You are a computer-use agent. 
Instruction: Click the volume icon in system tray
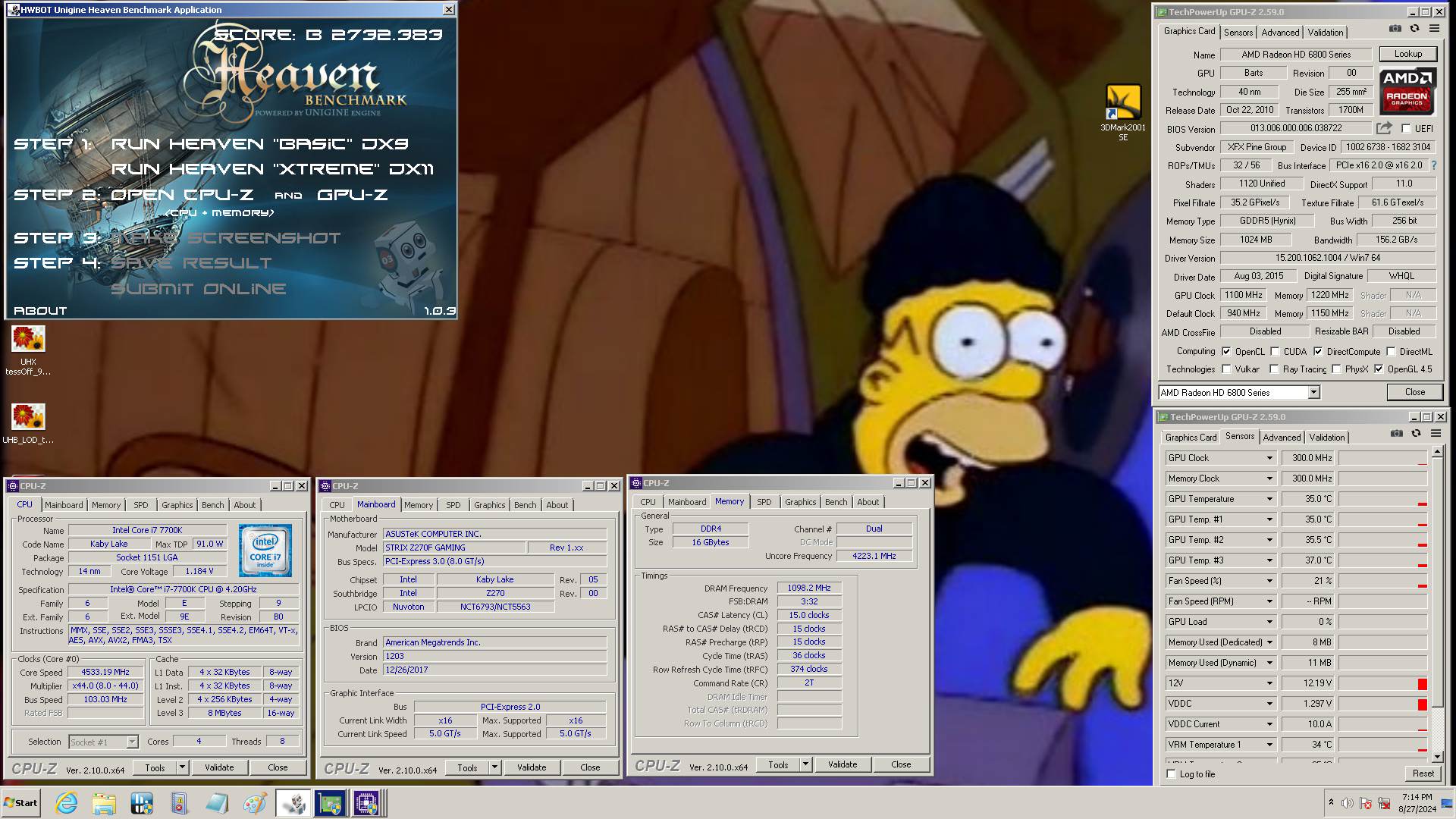click(x=1348, y=803)
